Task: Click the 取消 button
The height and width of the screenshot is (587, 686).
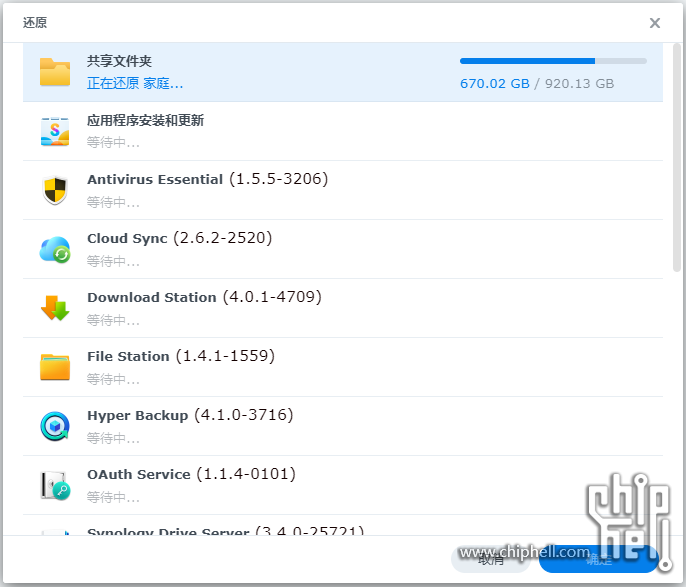Action: coord(490,559)
